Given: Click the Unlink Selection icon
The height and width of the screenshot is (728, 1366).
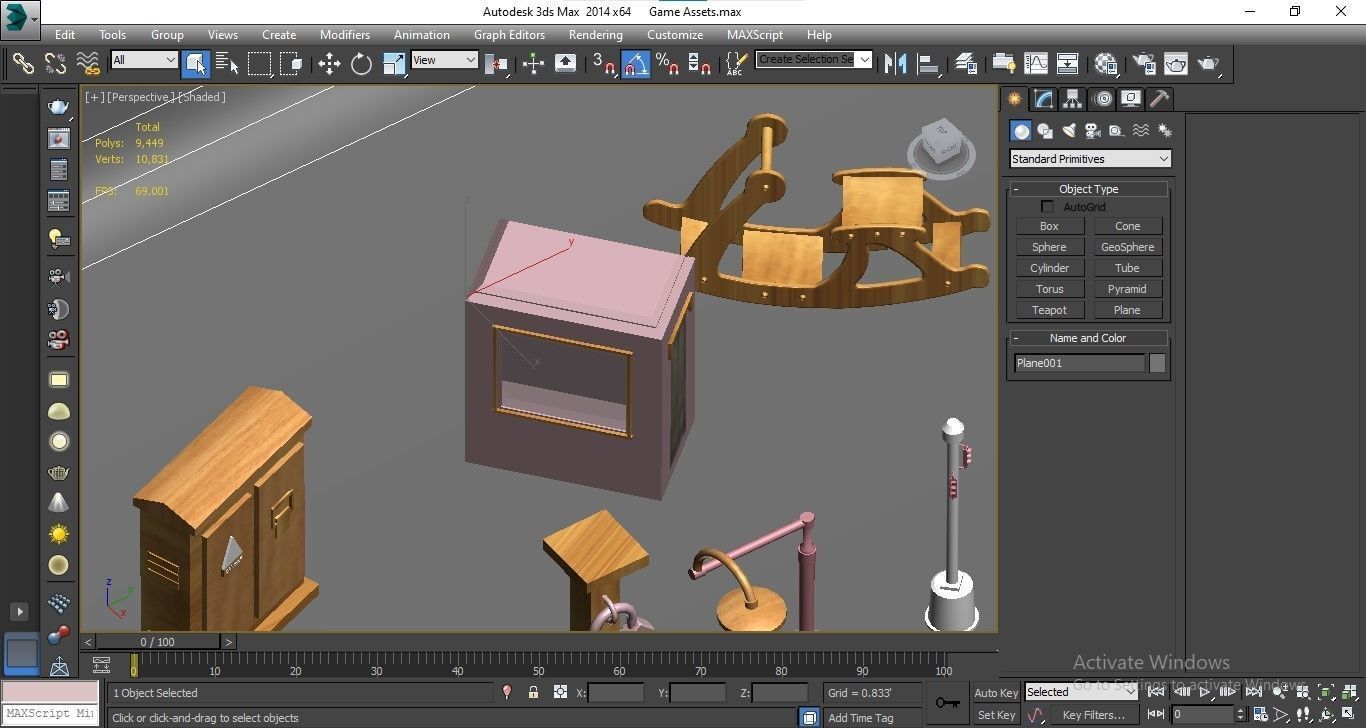Looking at the screenshot, I should point(56,64).
